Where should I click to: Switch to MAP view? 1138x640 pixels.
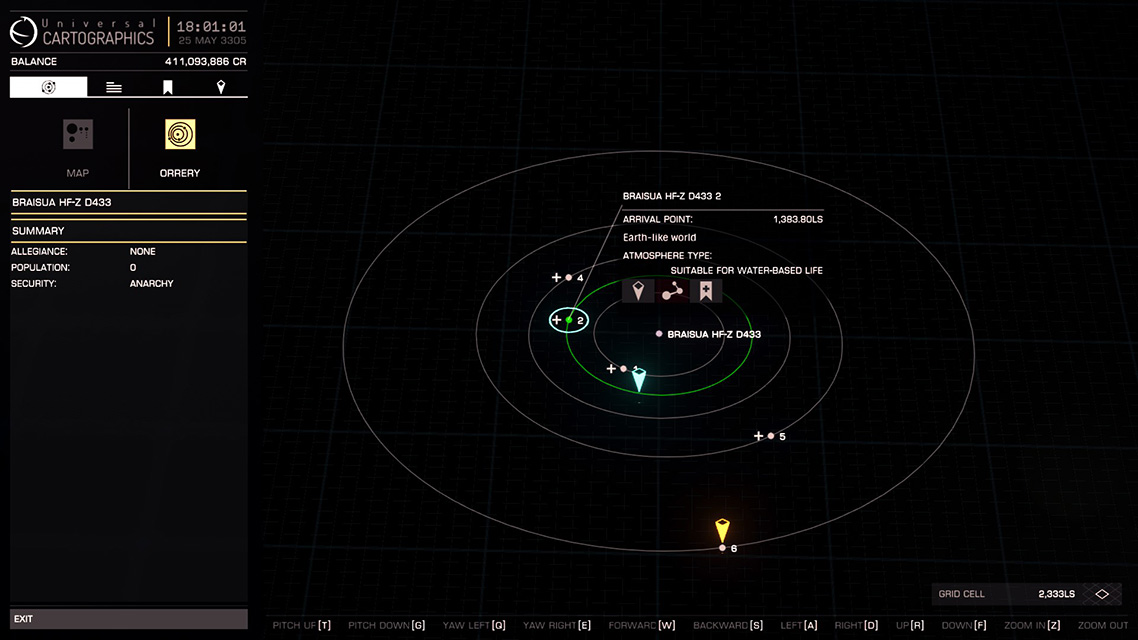point(78,148)
